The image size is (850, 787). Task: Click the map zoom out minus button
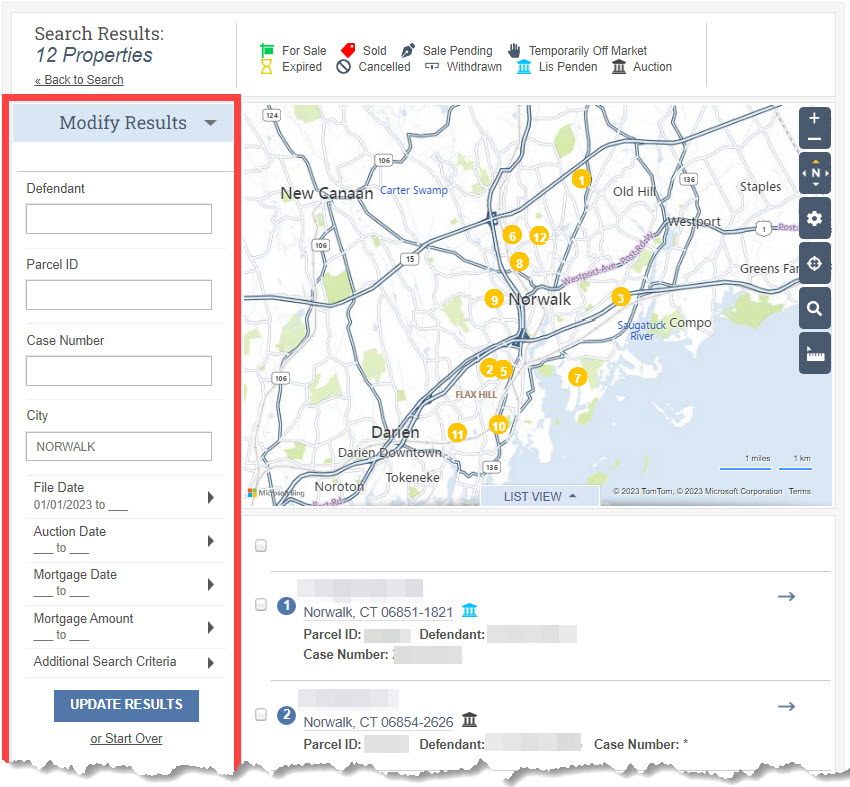[x=814, y=139]
